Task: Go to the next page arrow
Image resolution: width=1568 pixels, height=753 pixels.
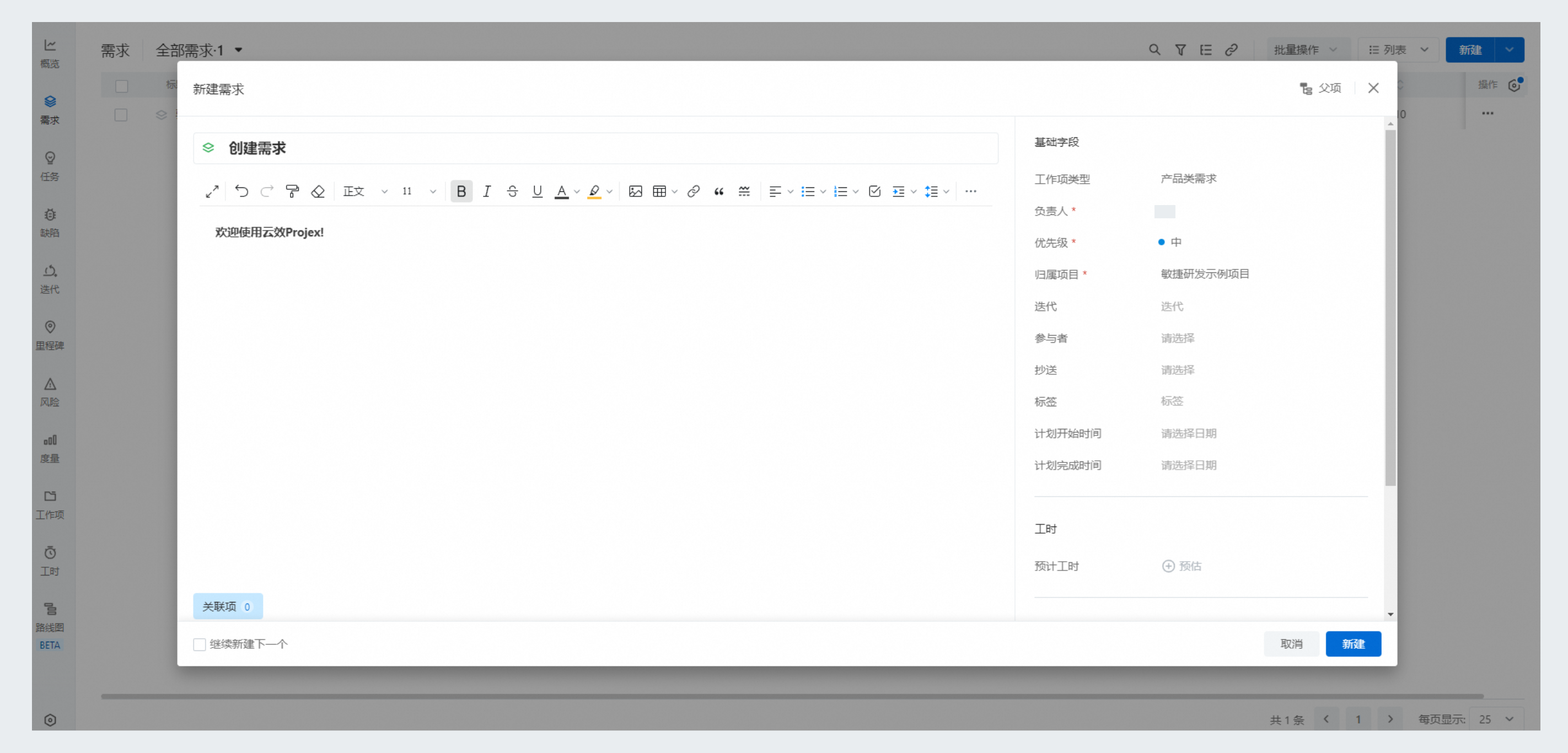Action: coord(1390,719)
